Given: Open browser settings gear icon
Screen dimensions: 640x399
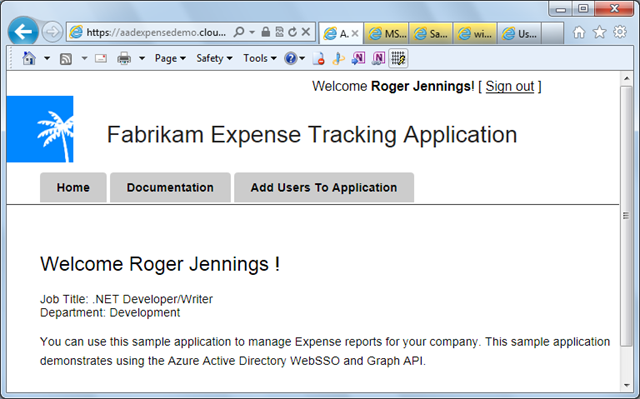Looking at the screenshot, I should pos(620,32).
